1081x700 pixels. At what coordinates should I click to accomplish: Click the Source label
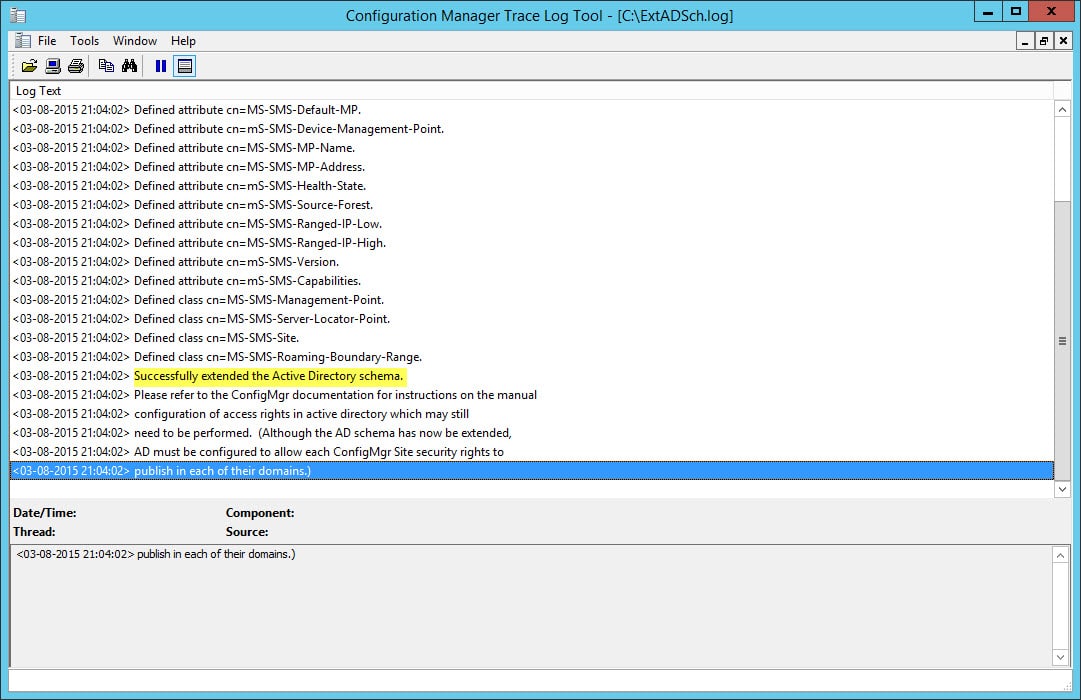click(247, 532)
